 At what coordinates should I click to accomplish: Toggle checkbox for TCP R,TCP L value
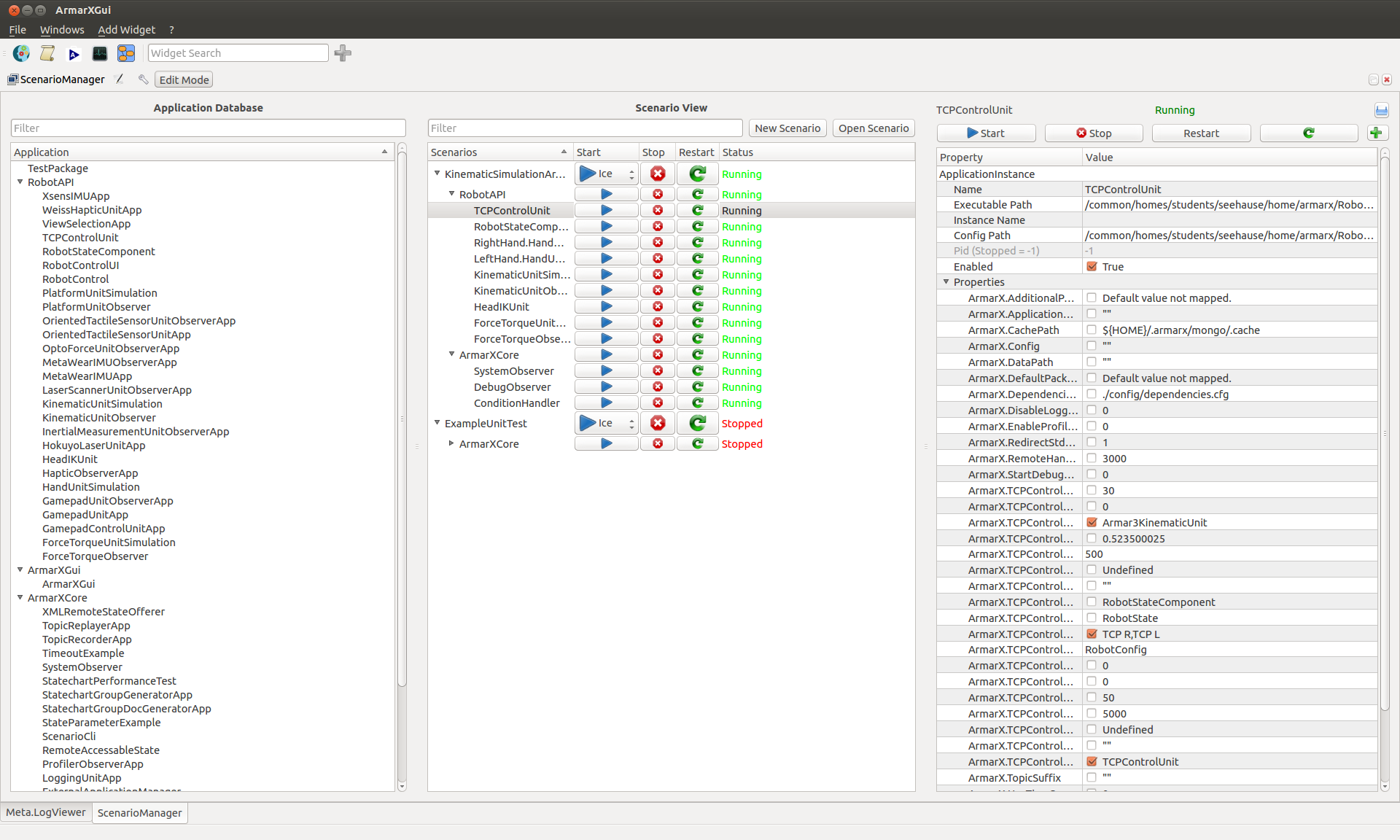[1092, 634]
